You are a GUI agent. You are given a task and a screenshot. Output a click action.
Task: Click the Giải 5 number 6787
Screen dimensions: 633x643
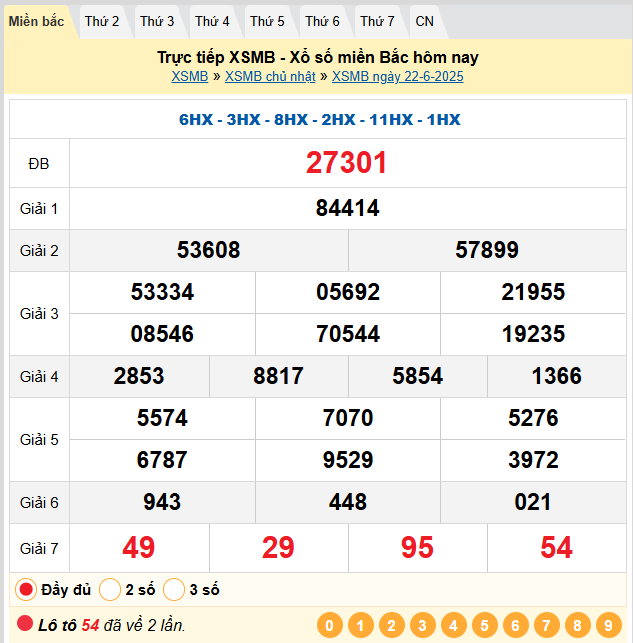162,460
